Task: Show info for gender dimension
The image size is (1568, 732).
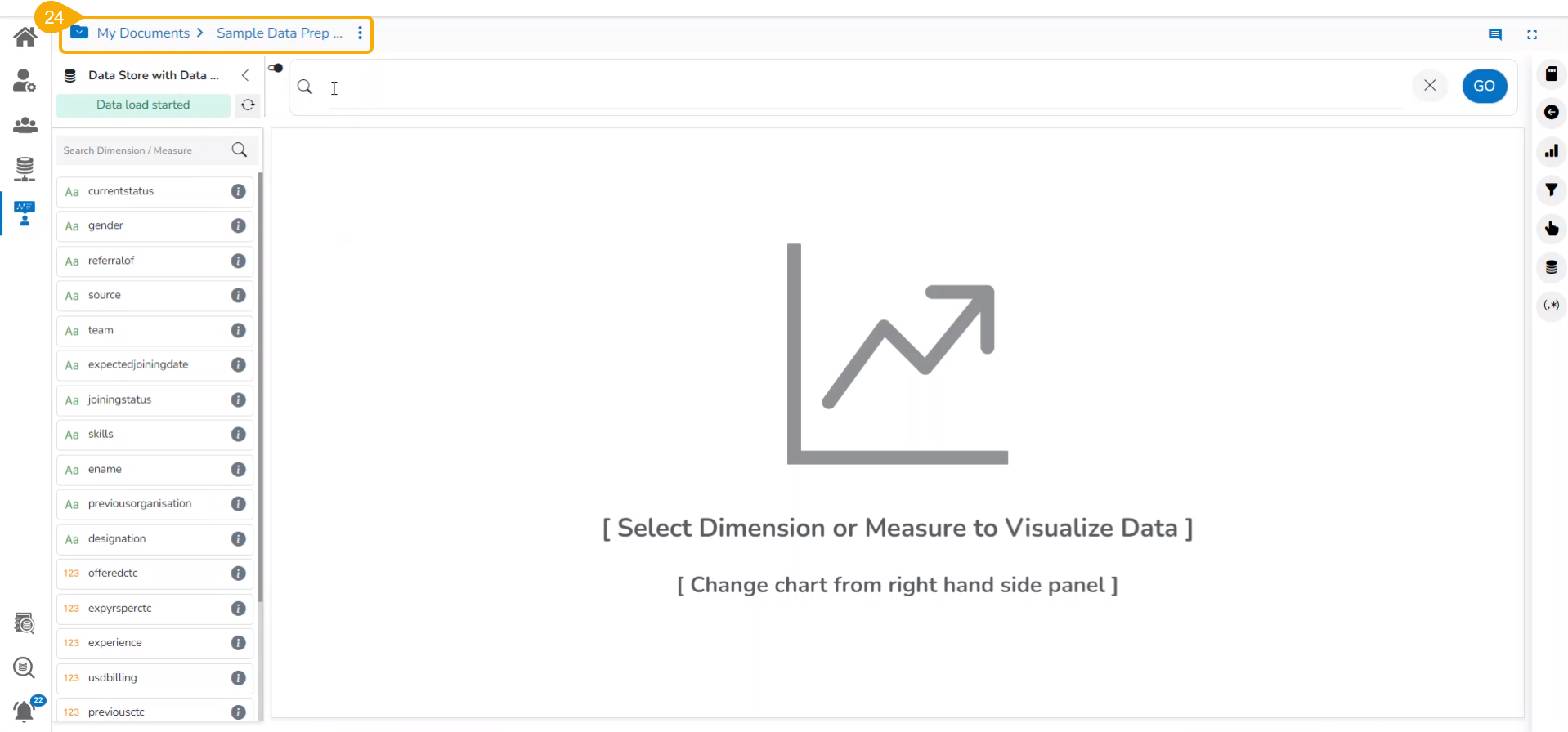Action: 238,226
